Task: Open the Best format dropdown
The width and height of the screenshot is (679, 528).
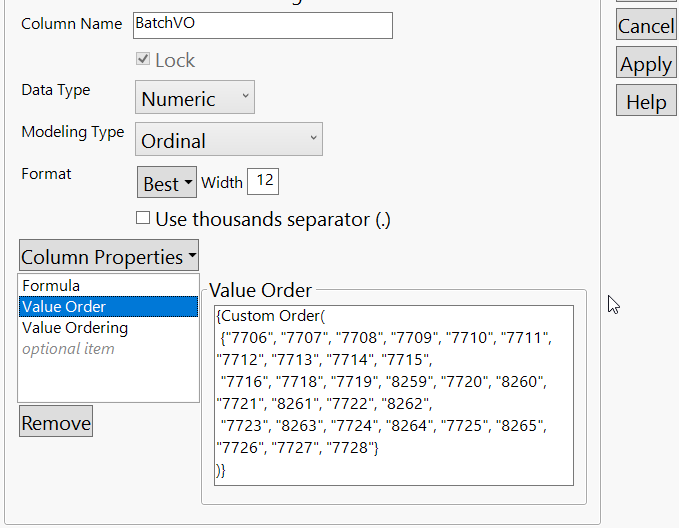Action: [x=166, y=183]
